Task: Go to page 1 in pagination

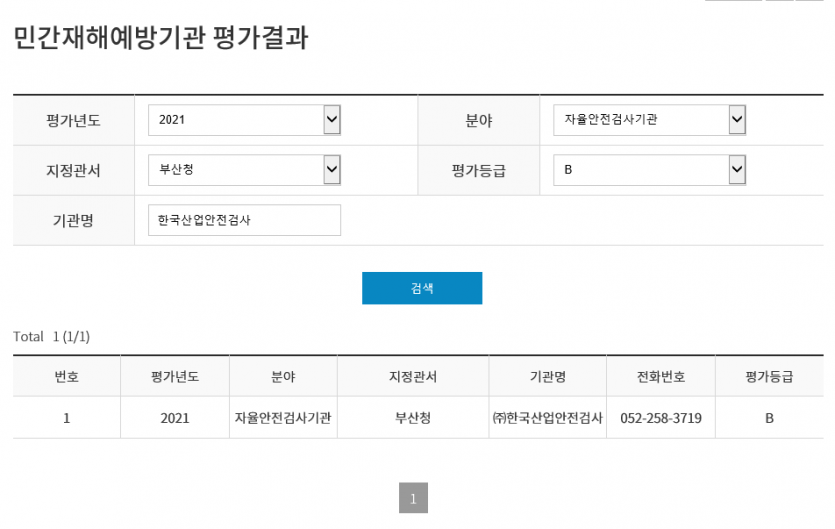Action: (413, 498)
